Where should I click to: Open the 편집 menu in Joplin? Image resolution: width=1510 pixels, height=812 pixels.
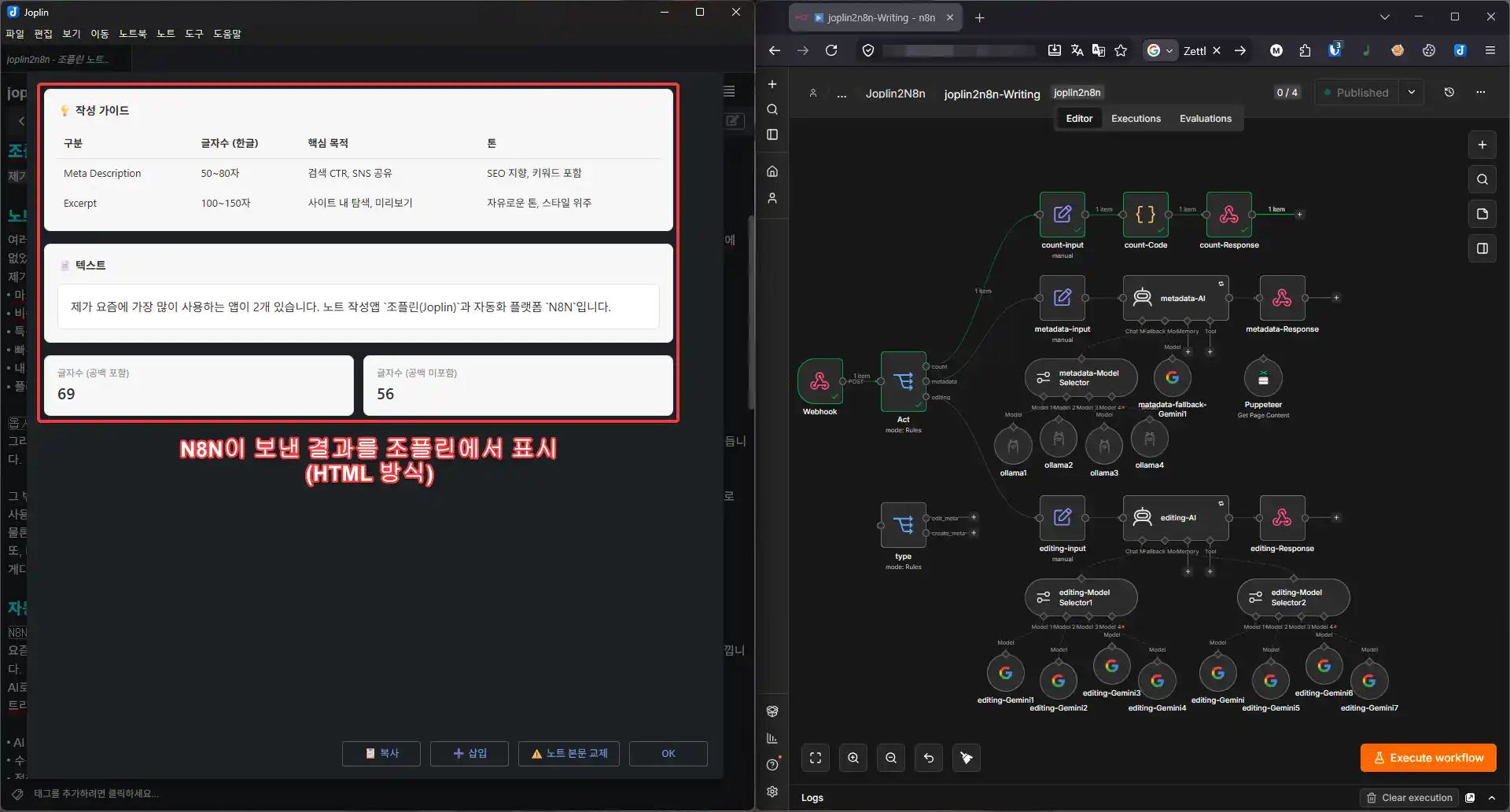[43, 34]
